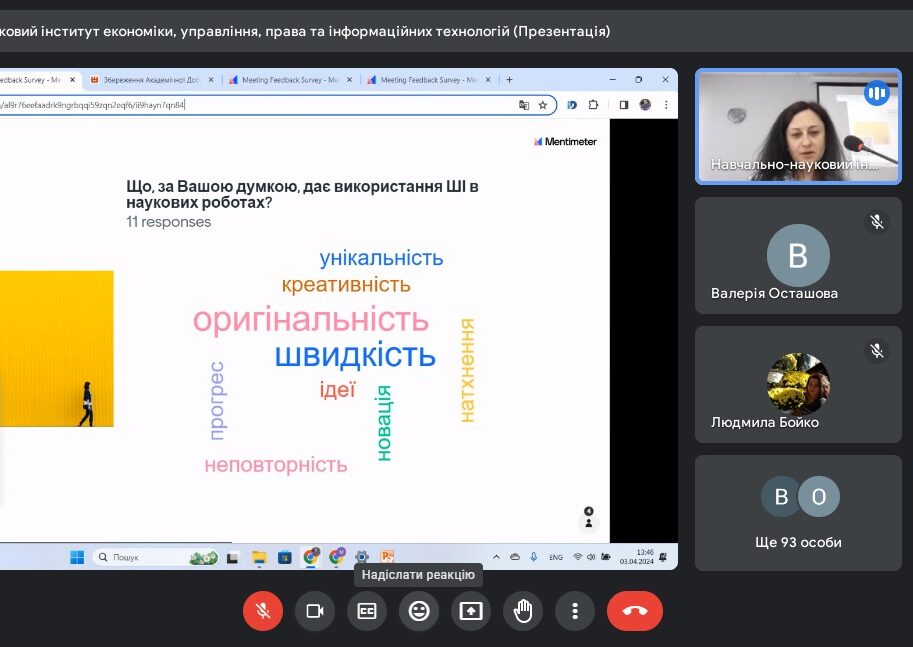Open a new browser tab with plus
The height and width of the screenshot is (647, 913).
(509, 80)
